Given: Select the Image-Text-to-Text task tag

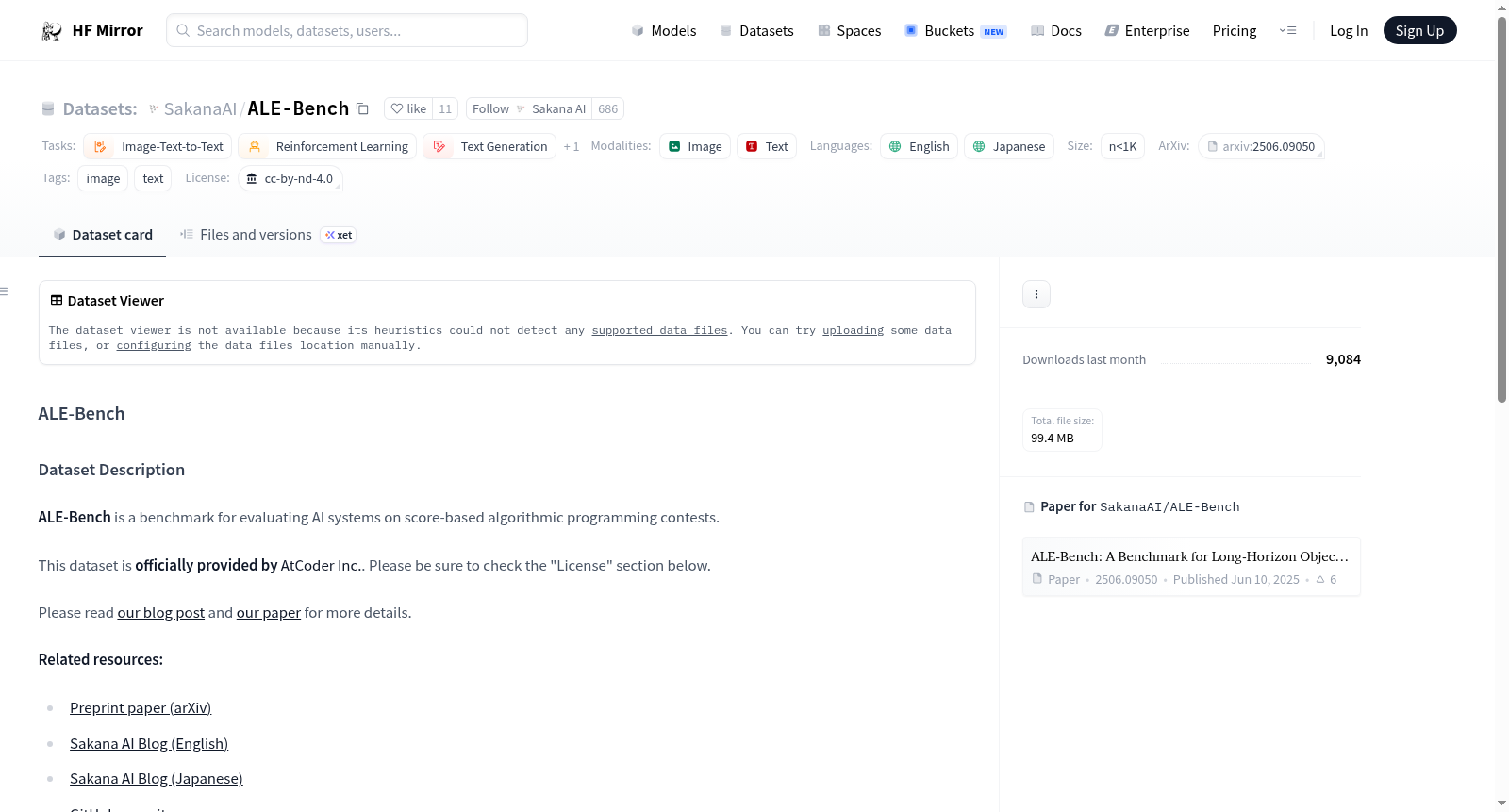Looking at the screenshot, I should point(158,146).
